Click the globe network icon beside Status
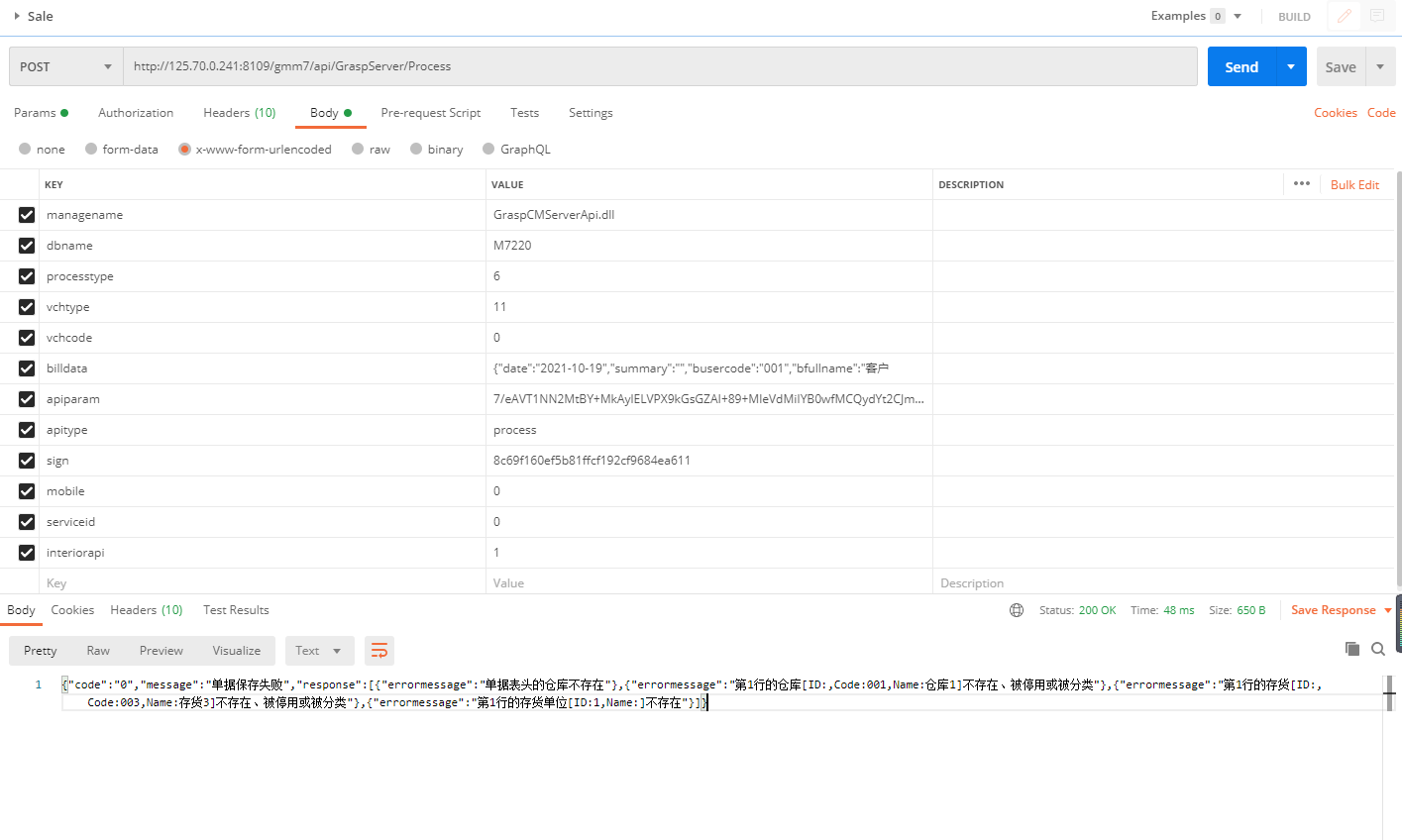 pos(1017,610)
